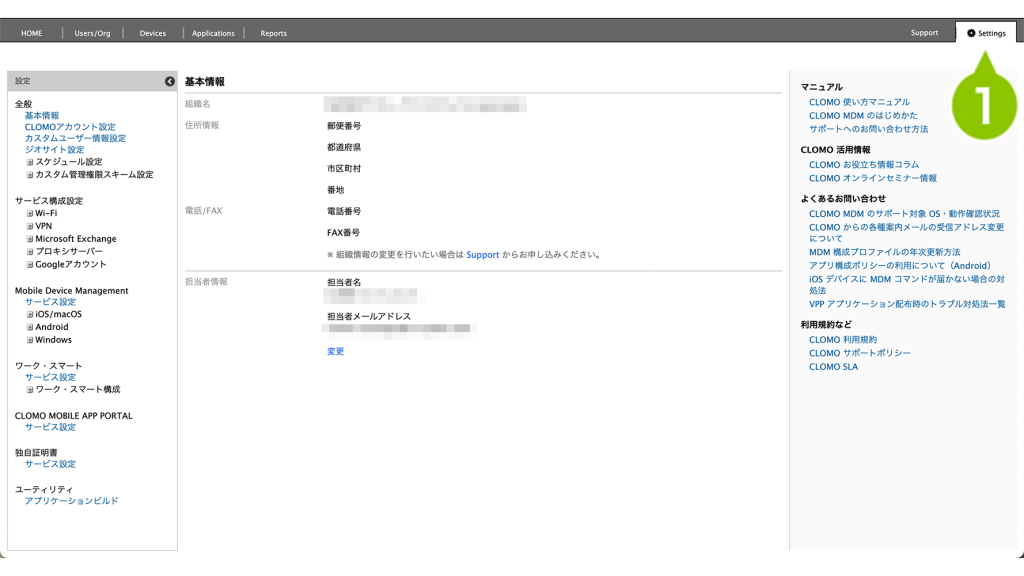Expand カスタム管理権限スキーム設定 node
Viewport: 1024px width, 576px height.
[30, 175]
